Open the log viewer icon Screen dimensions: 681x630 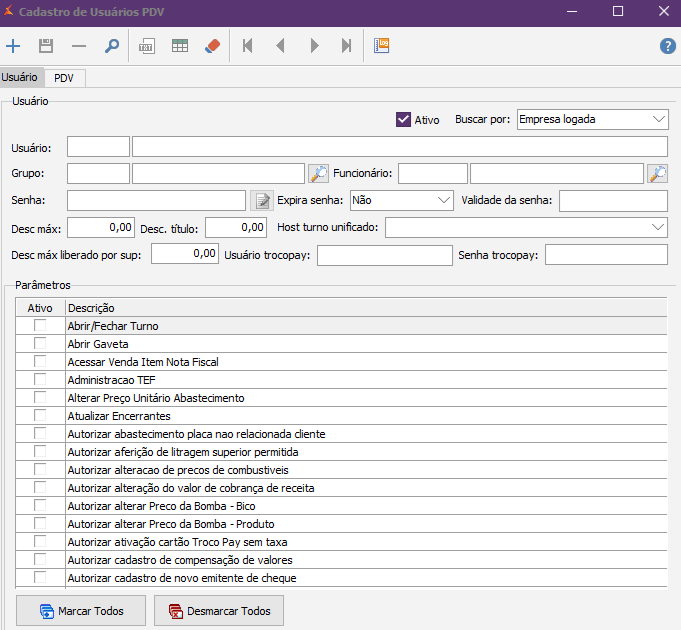coord(382,46)
